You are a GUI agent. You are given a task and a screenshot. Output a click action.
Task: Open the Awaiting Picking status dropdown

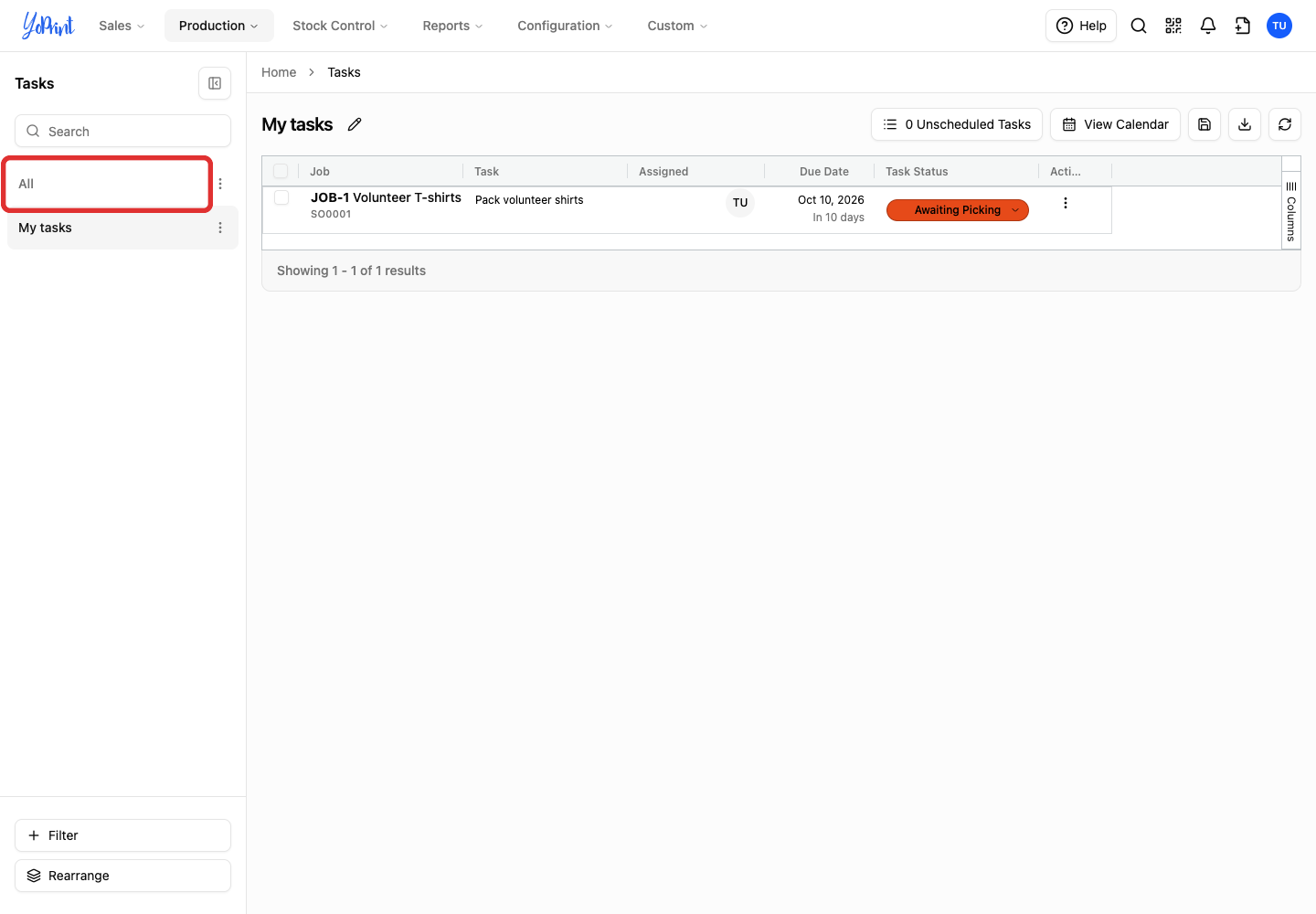pos(958,210)
